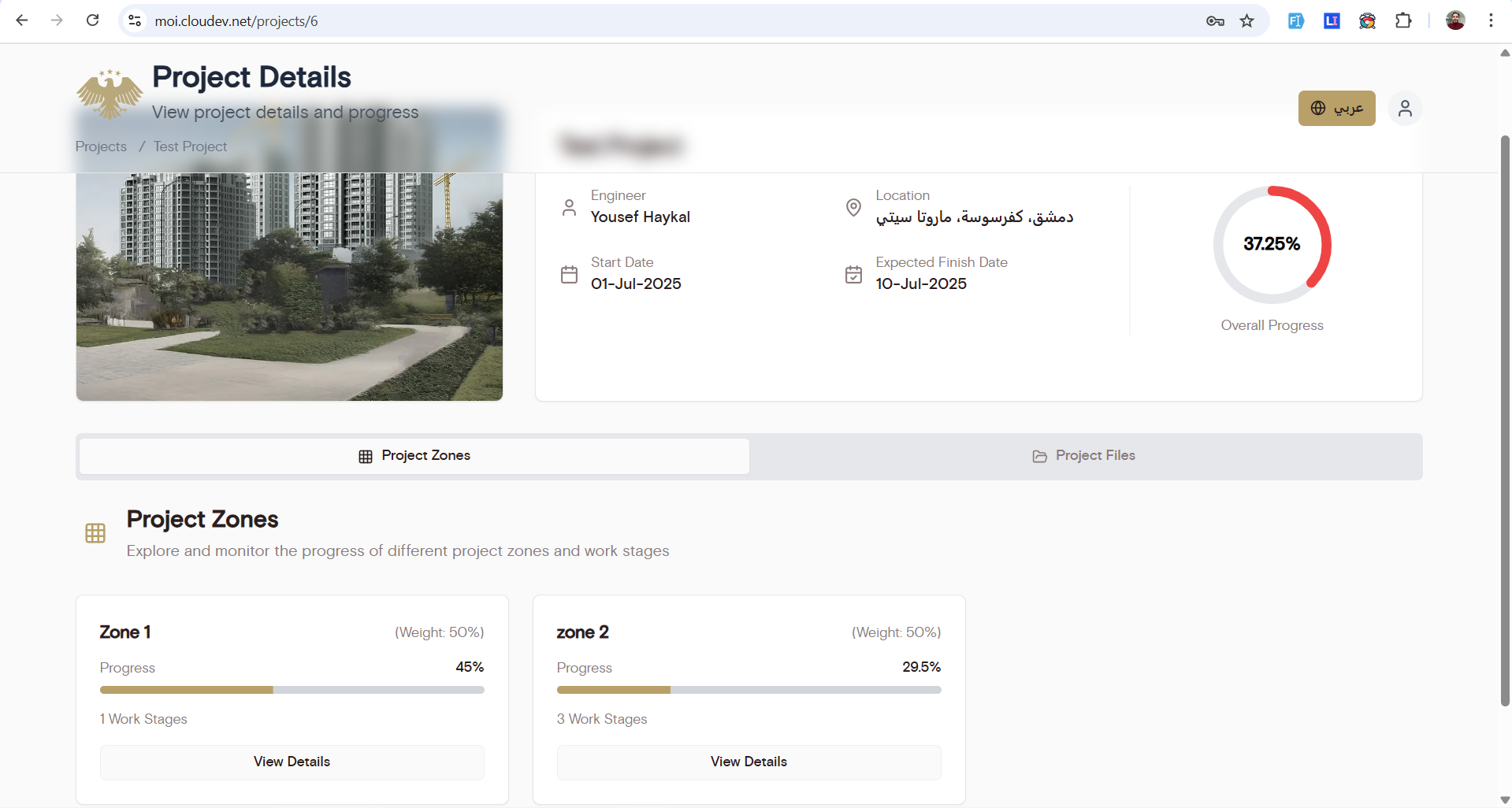Go back to previous page
The image size is (1512, 808).
(22, 20)
